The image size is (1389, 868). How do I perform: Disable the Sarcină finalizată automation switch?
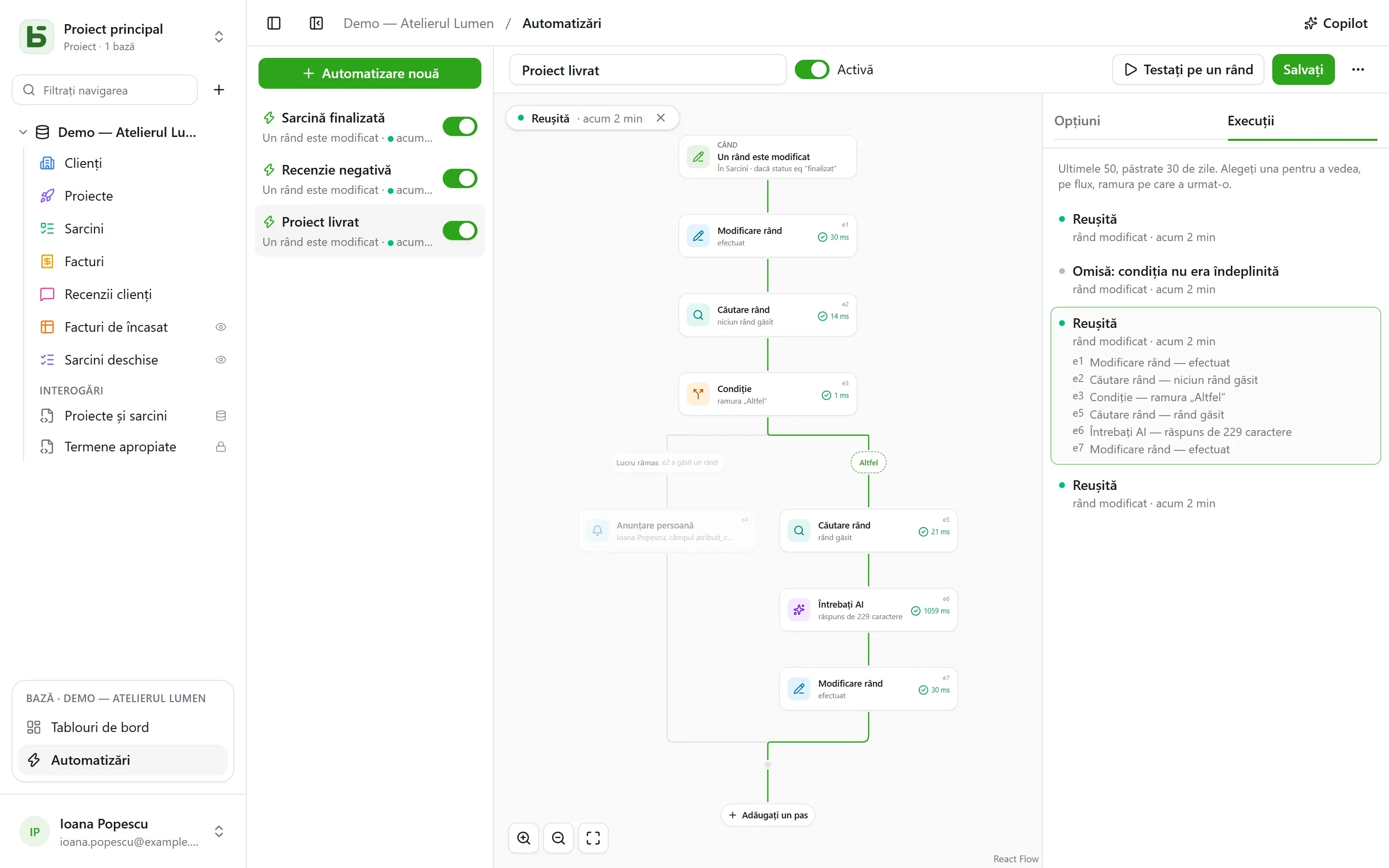tap(460, 126)
